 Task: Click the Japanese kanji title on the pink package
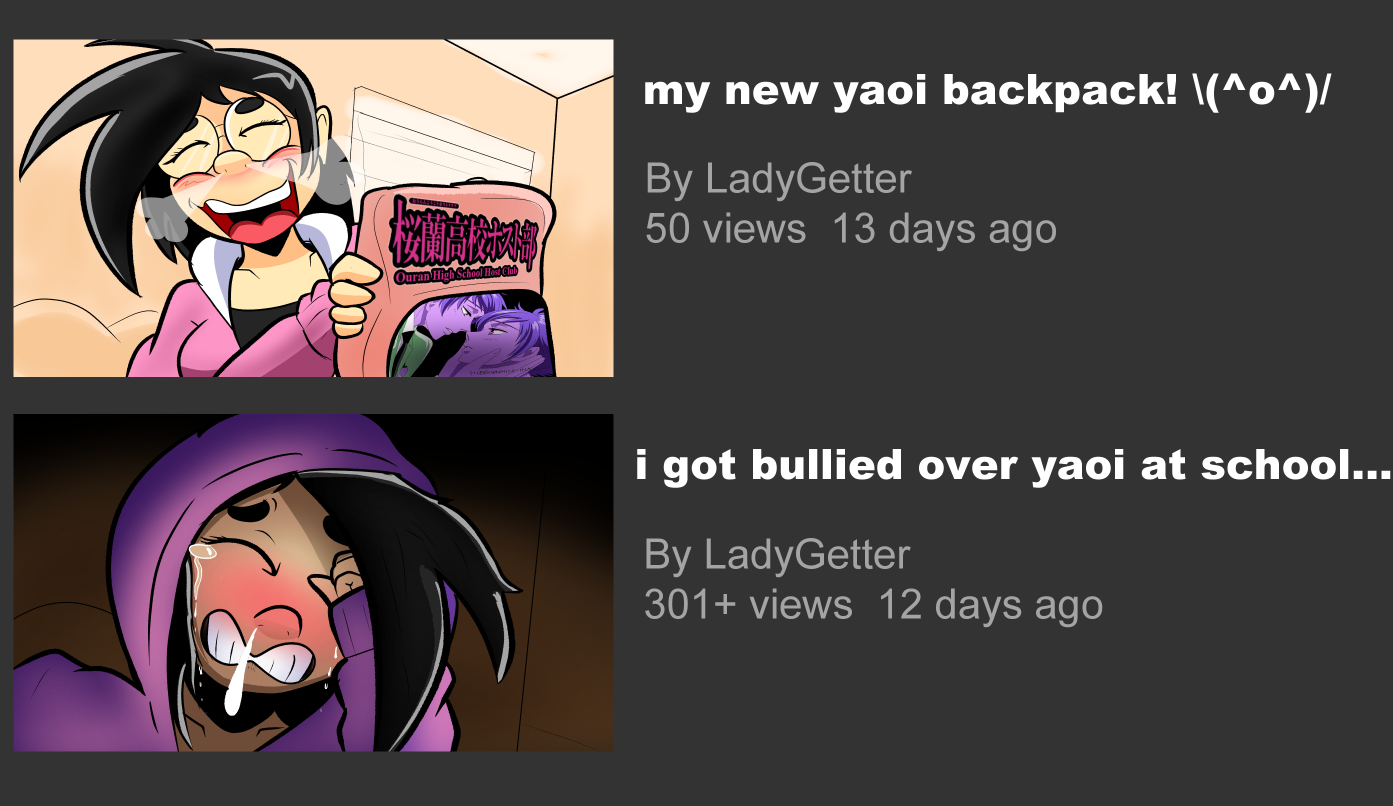tap(464, 233)
